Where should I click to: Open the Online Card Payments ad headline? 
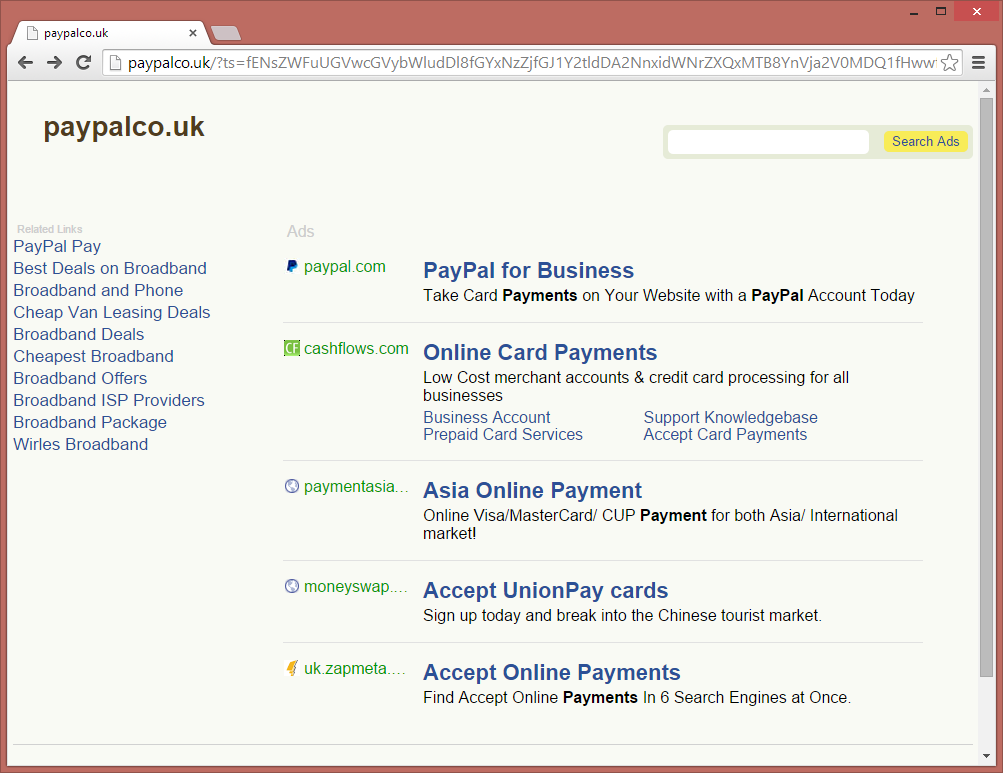[540, 353]
